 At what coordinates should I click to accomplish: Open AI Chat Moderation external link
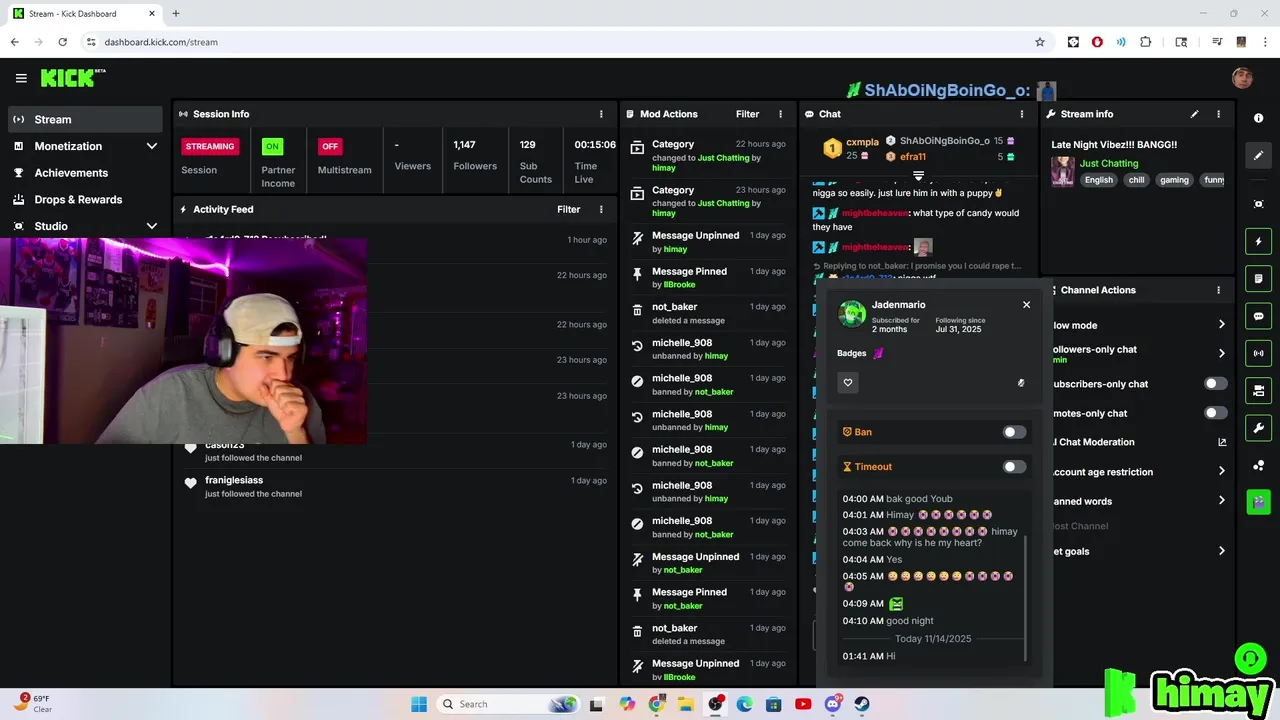pyautogui.click(x=1222, y=442)
